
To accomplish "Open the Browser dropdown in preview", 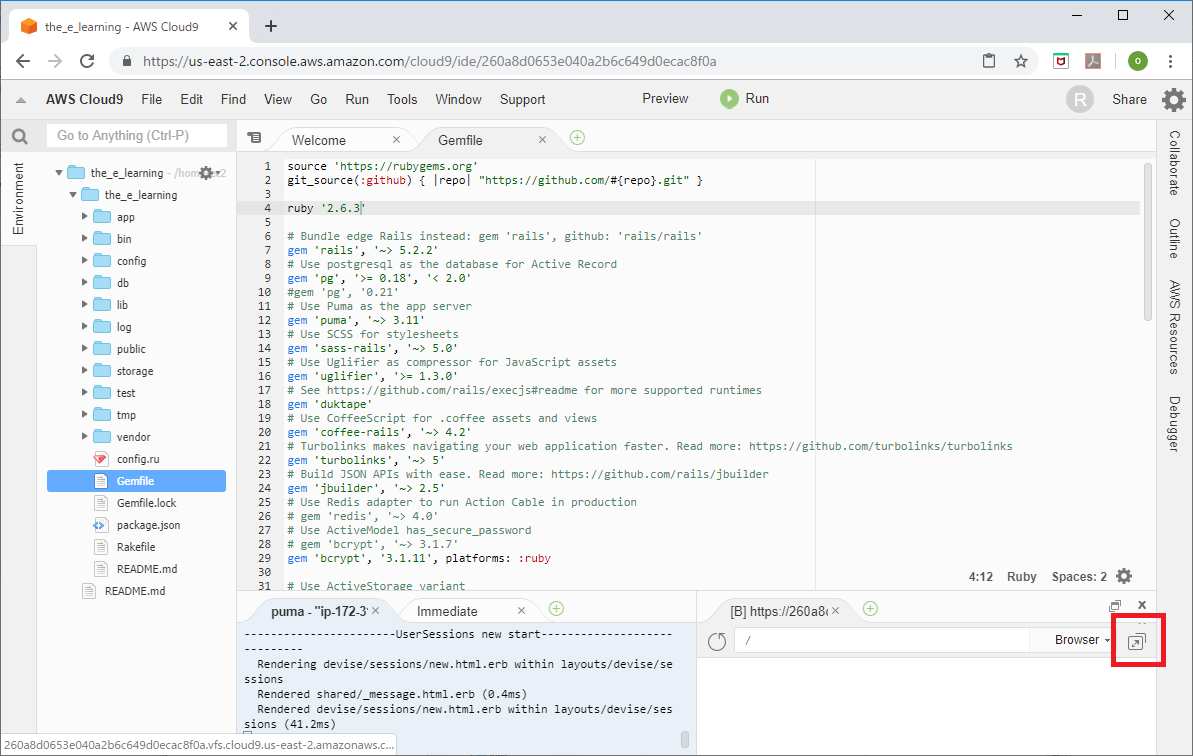I will (x=1081, y=640).
